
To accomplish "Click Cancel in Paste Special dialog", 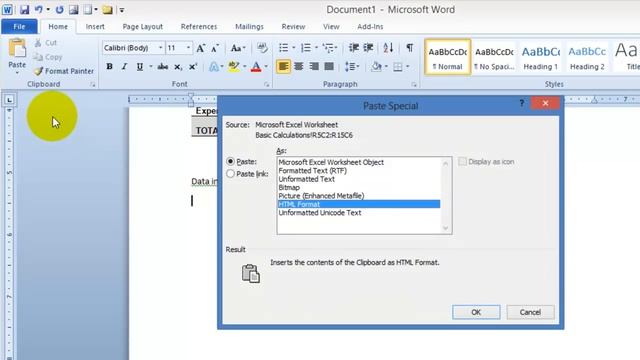I will point(530,312).
